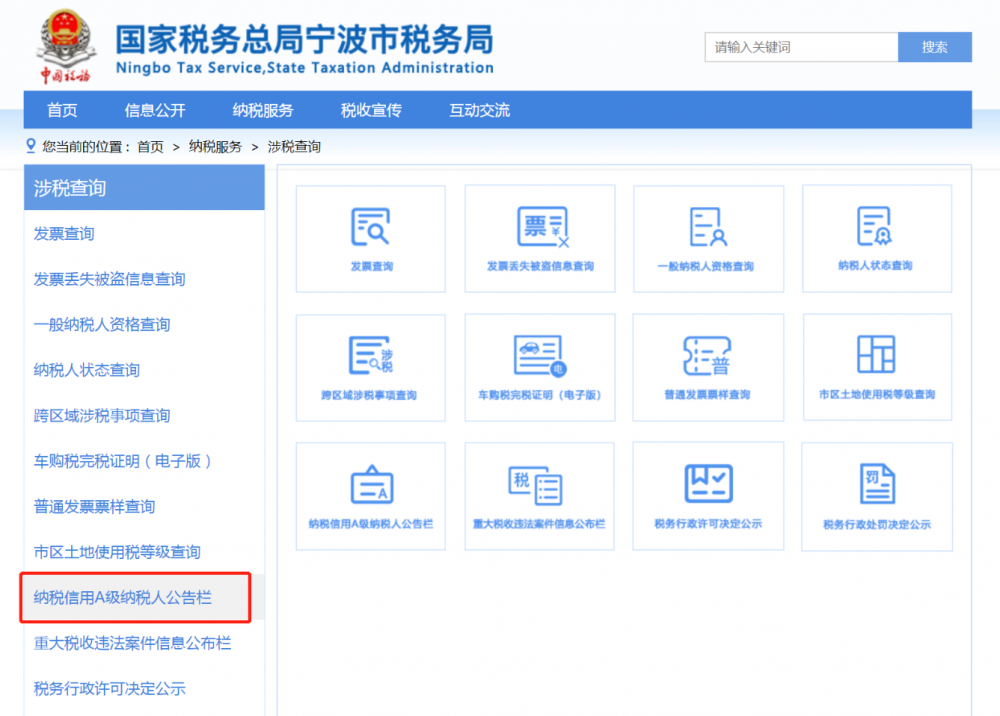Click the 市区土地使用税等级查询 icon

click(x=877, y=367)
